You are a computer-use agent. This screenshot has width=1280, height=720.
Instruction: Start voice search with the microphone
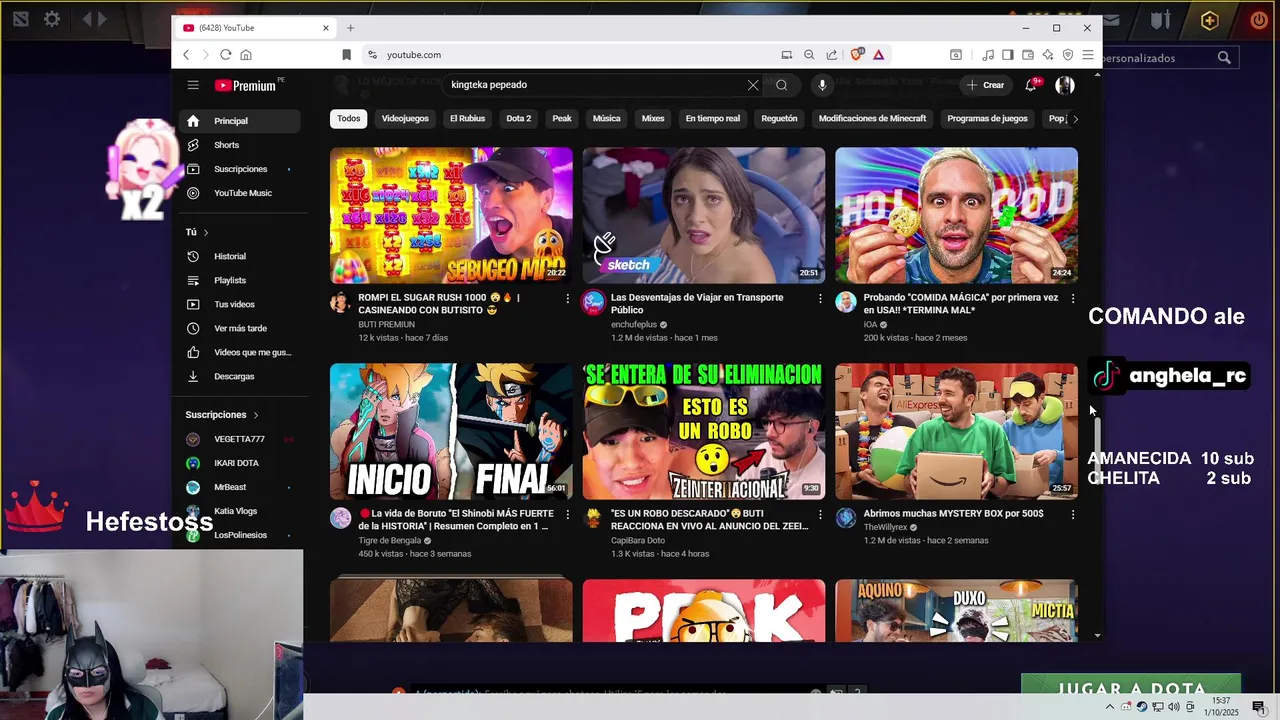822,85
